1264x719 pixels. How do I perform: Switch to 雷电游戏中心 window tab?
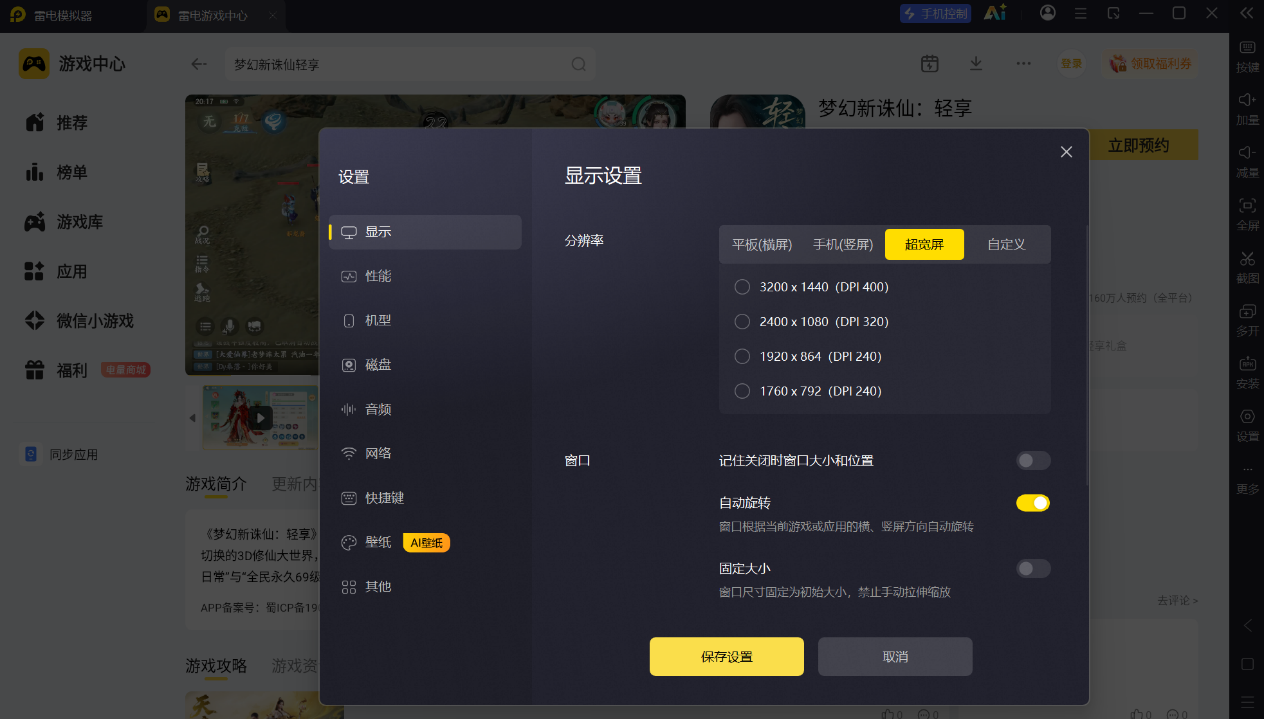coord(214,16)
